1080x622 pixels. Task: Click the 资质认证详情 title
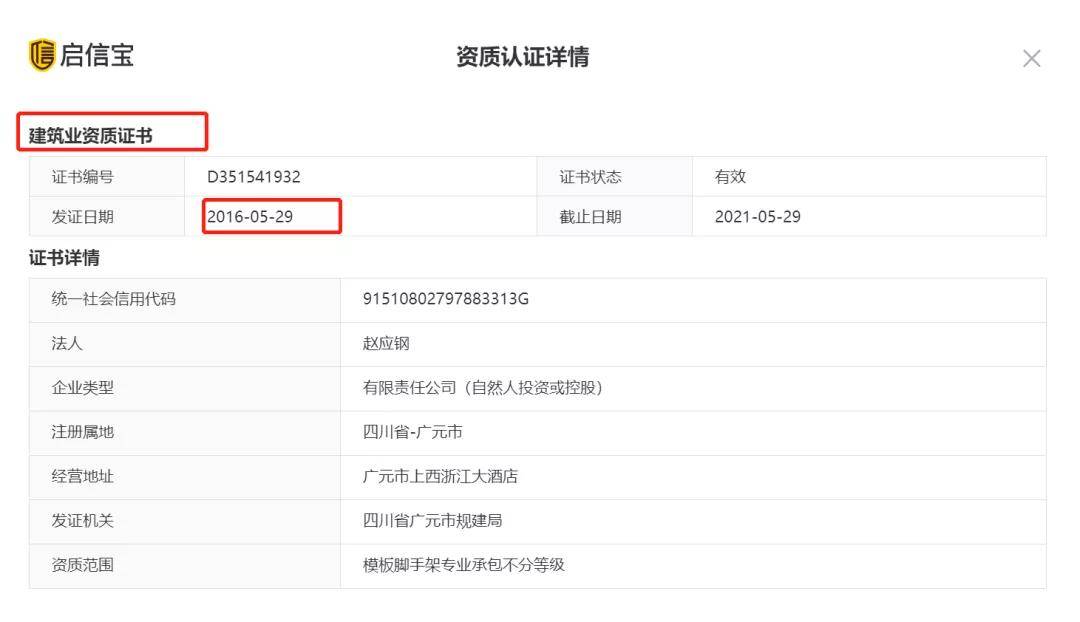tap(522, 57)
